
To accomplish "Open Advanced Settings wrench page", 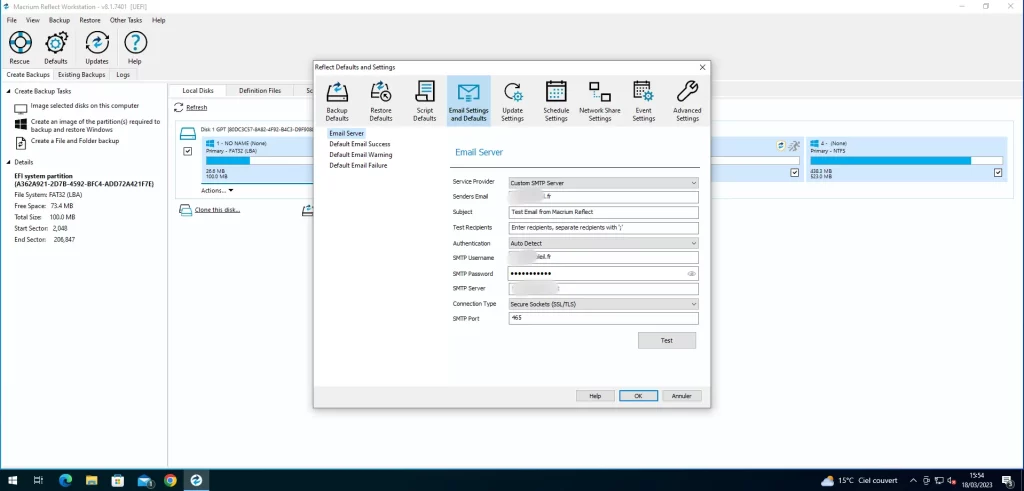I will pyautogui.click(x=687, y=101).
